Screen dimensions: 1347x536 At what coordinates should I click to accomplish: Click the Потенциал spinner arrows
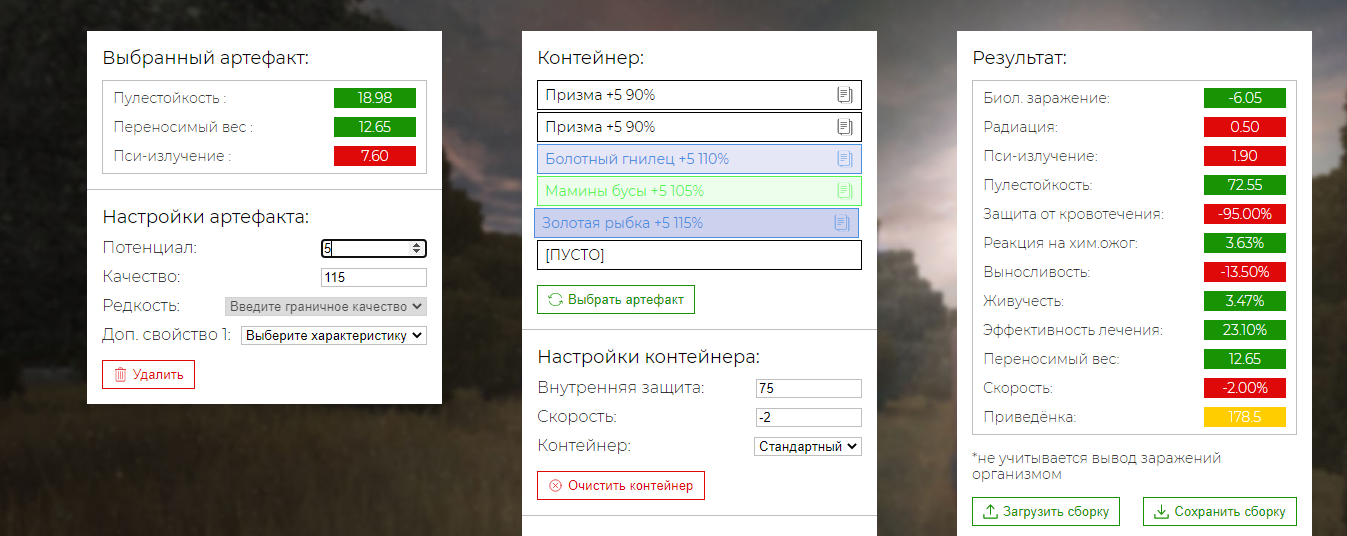[417, 249]
